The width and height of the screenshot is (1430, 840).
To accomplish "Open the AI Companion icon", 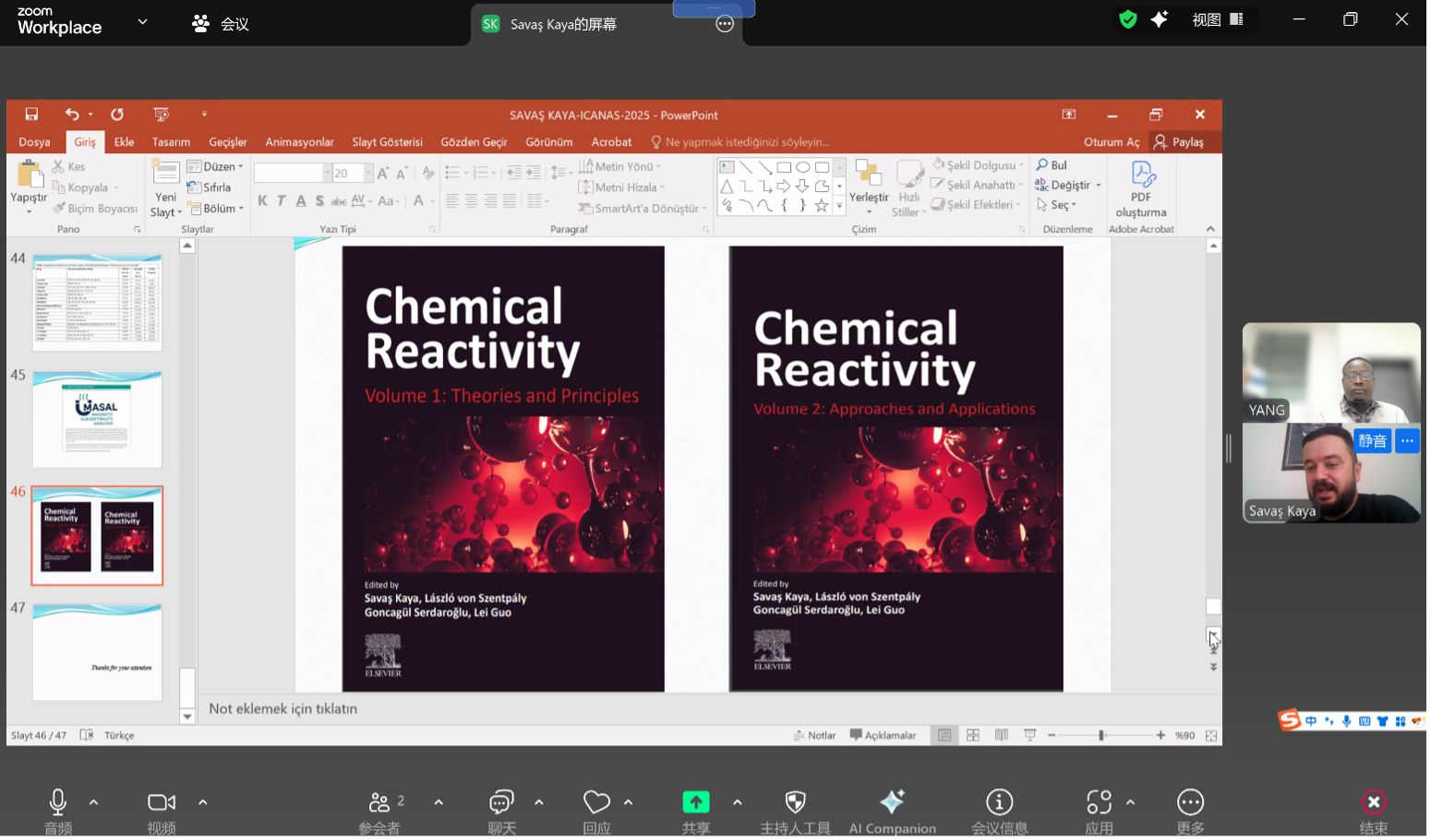I will pos(893,803).
